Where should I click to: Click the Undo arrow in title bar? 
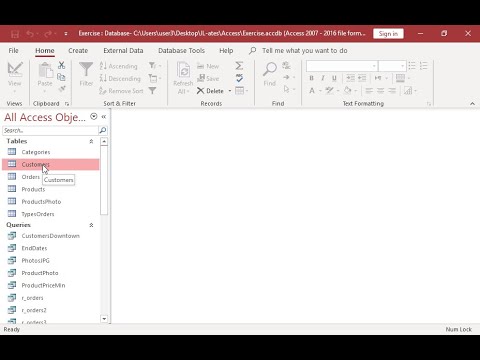(x=30, y=34)
